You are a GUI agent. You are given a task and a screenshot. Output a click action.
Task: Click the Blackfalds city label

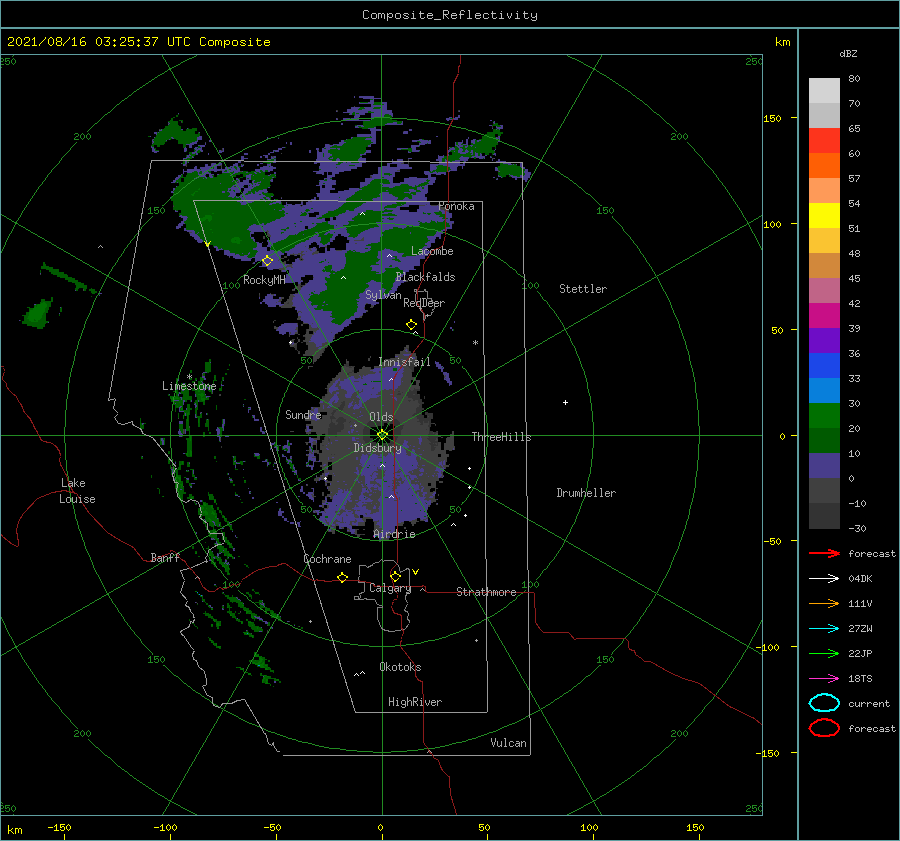[x=425, y=277]
